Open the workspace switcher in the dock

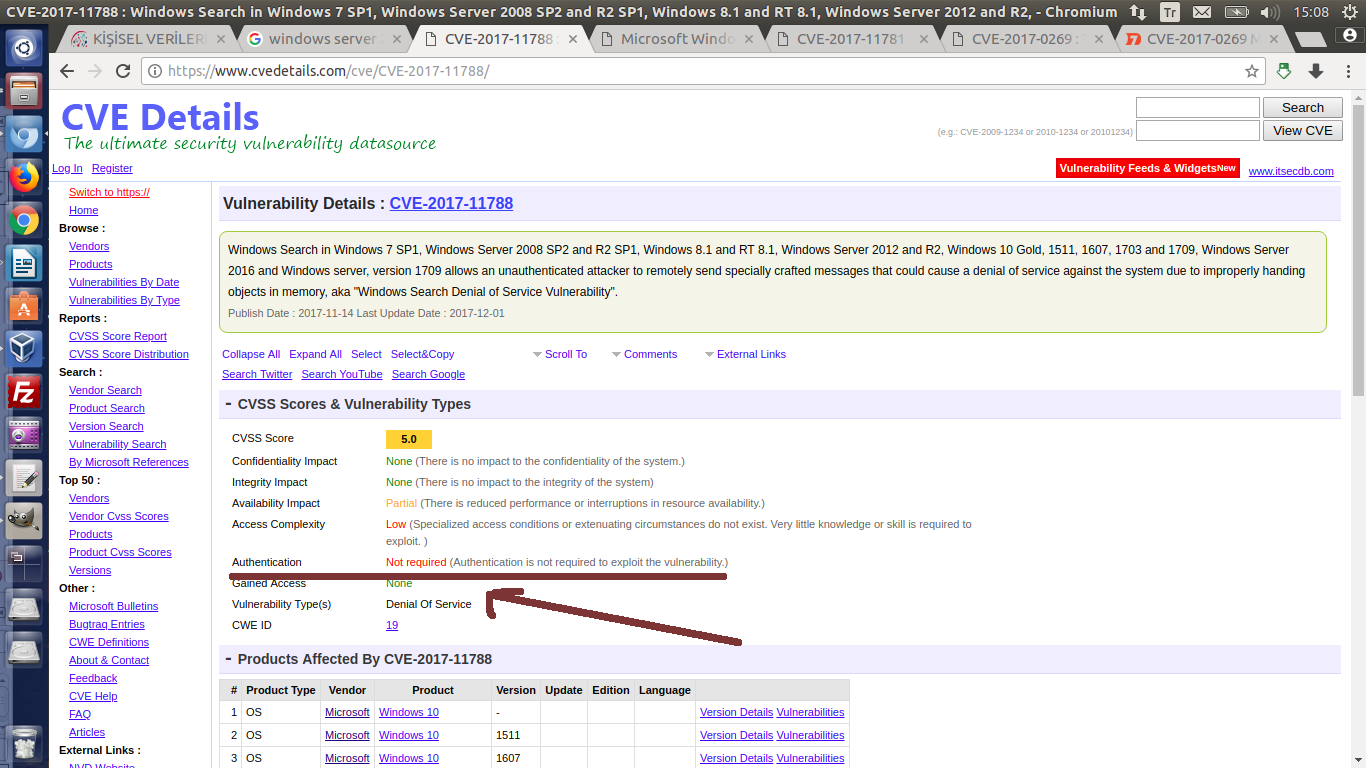(x=24, y=563)
